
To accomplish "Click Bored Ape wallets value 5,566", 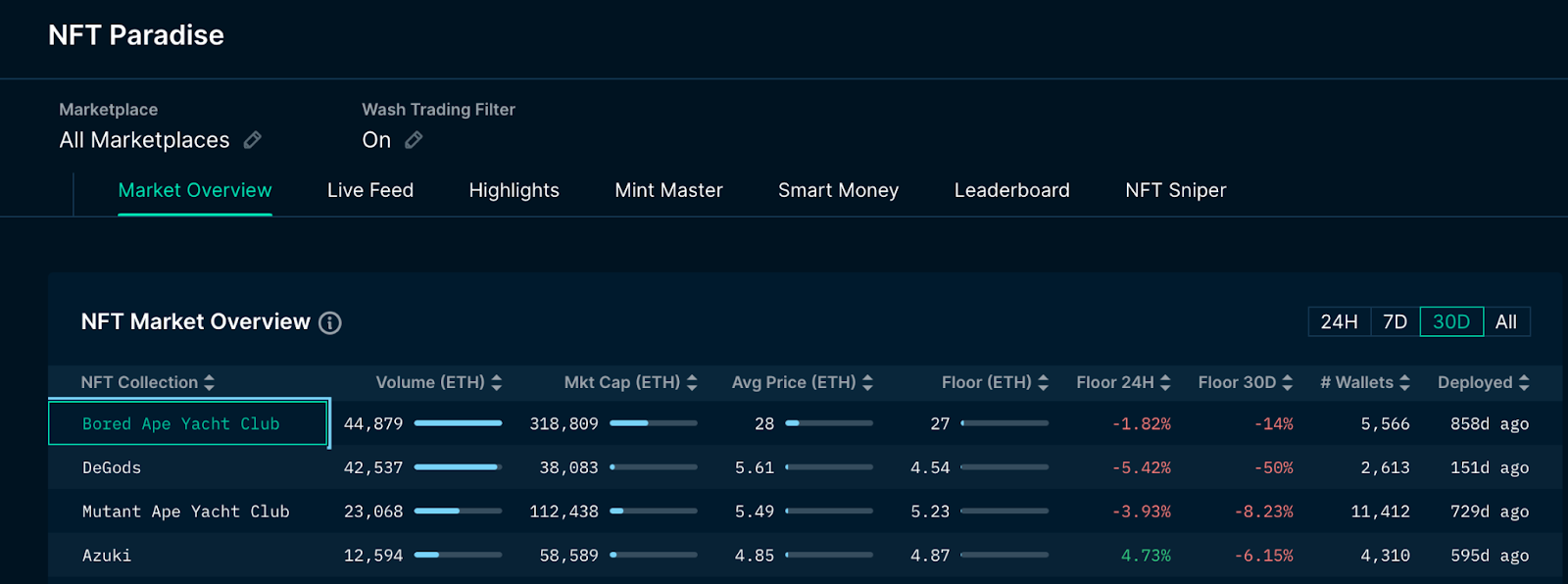I will pos(1385,423).
